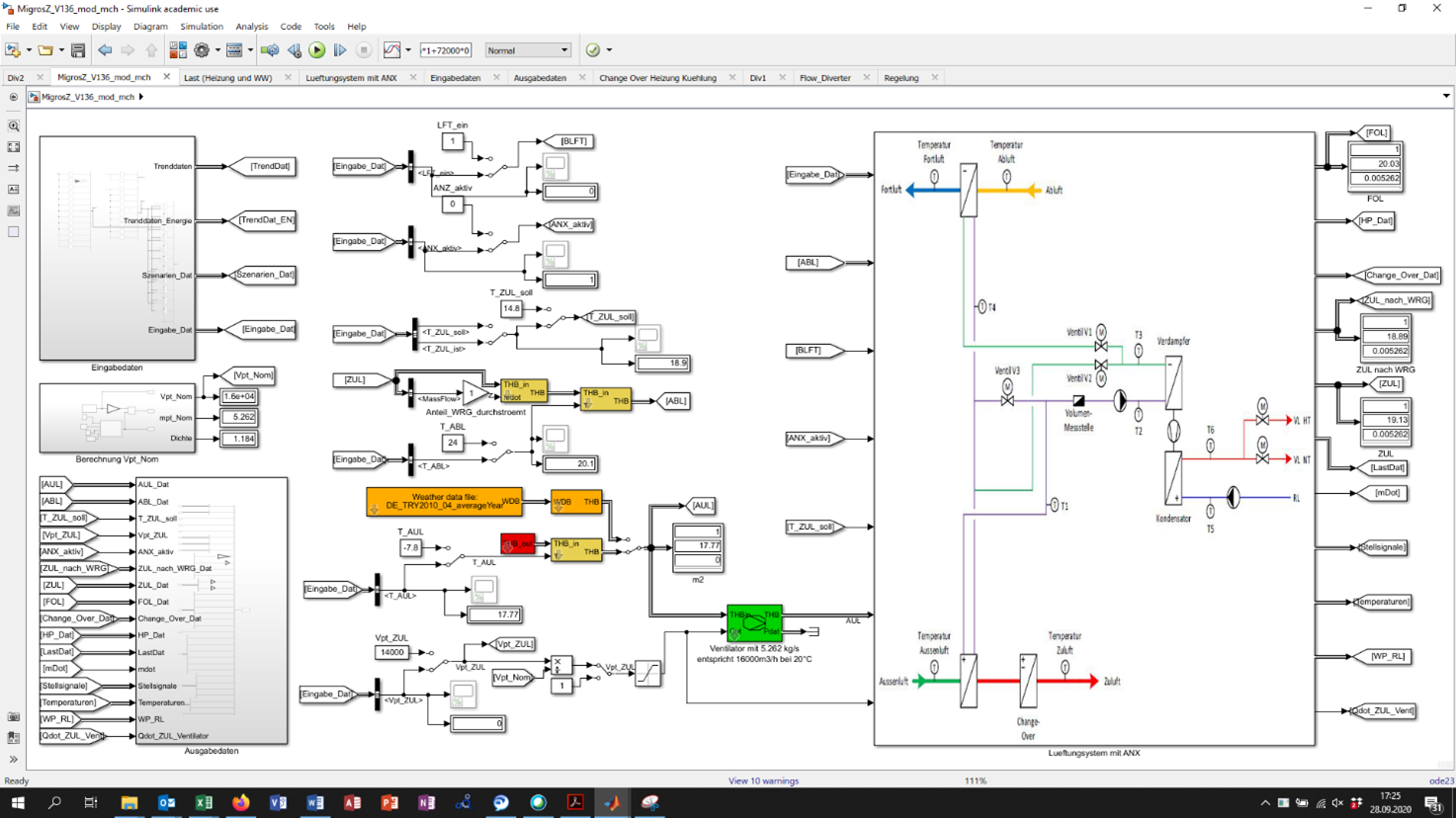Select the Fit to View tool
The image size is (1456, 818).
point(14,147)
